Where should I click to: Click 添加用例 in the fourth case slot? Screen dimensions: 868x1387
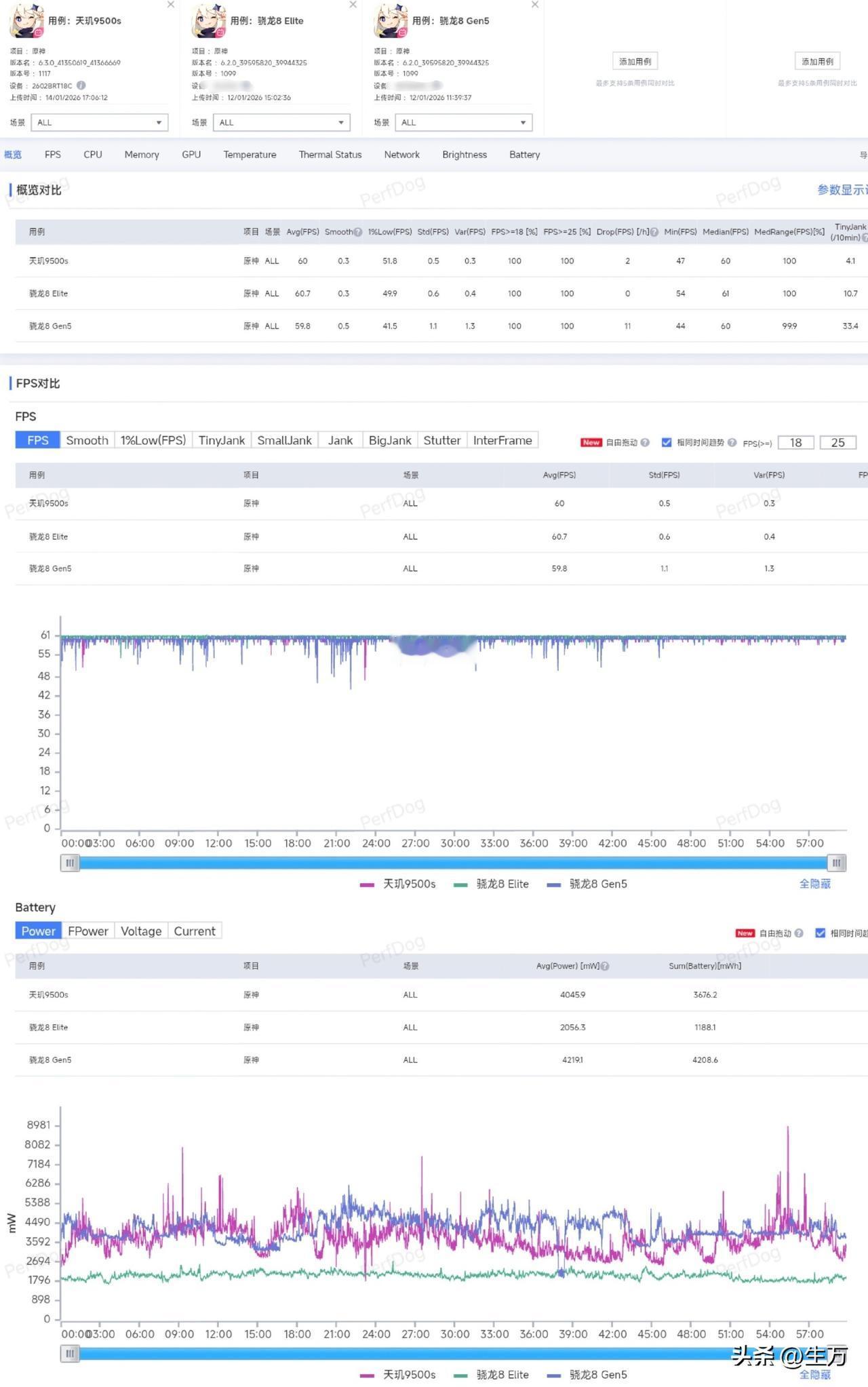(635, 62)
